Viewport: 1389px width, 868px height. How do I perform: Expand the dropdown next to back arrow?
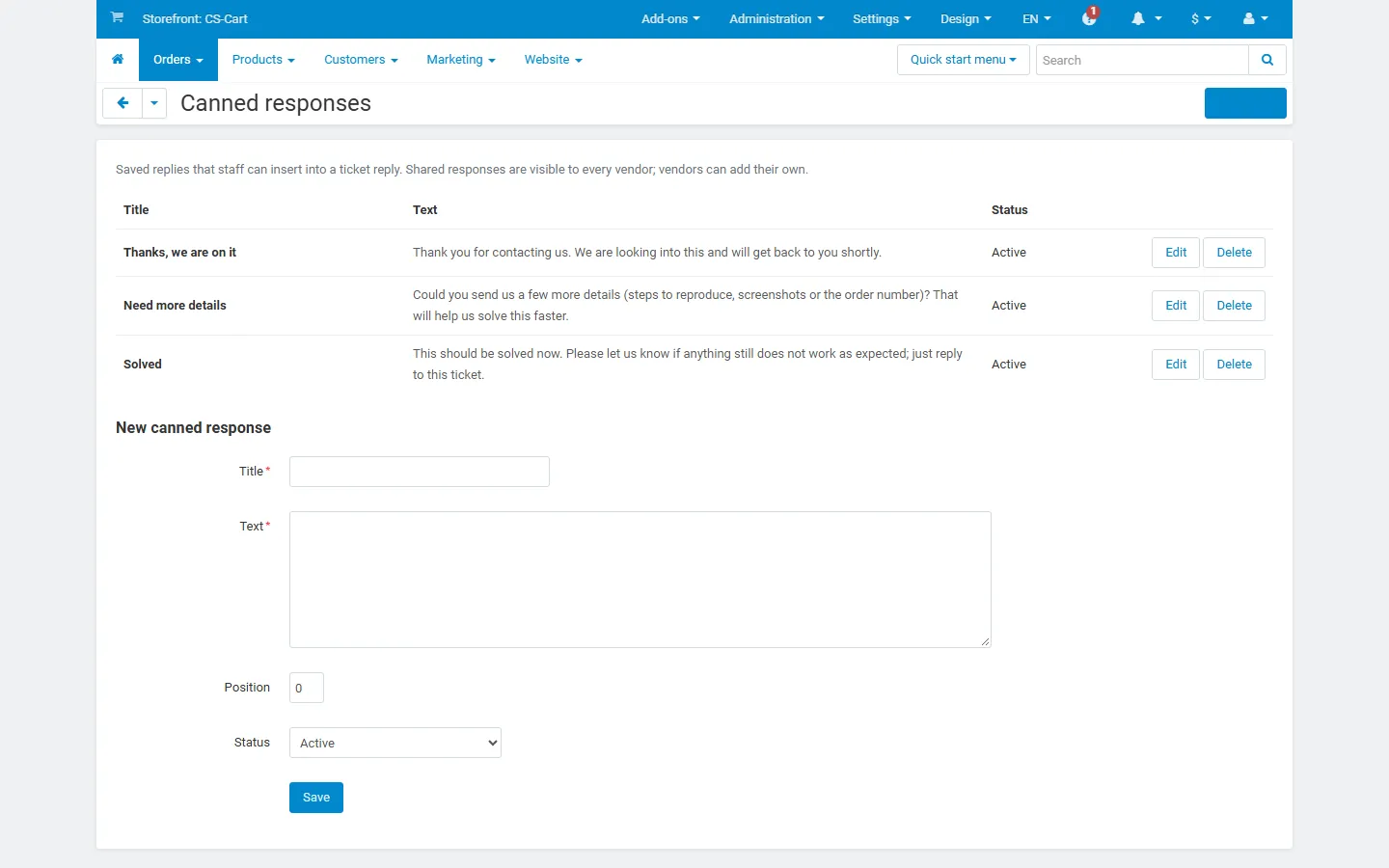point(154,103)
